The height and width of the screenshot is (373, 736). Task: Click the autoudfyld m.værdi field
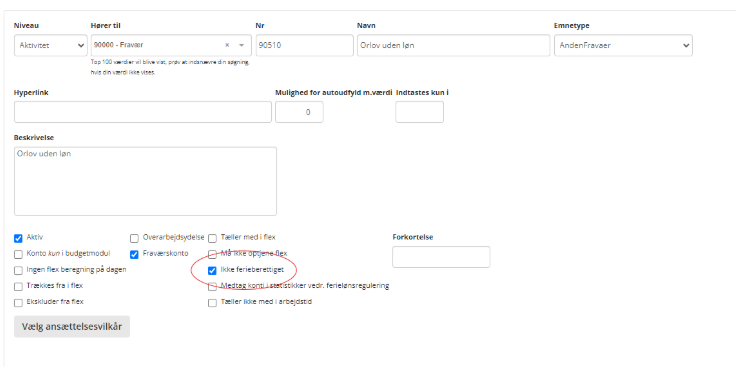tap(299, 112)
